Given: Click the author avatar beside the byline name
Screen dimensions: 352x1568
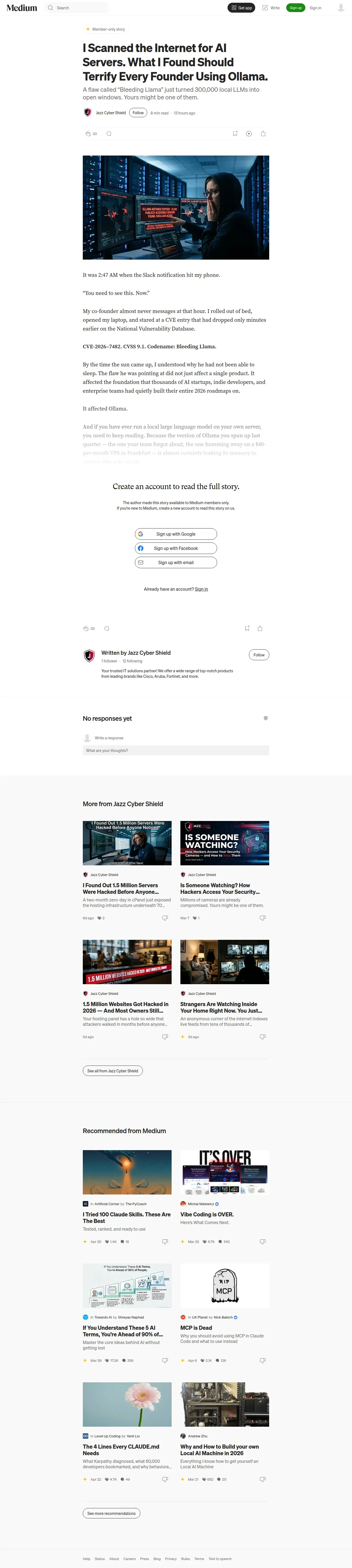Looking at the screenshot, I should point(87,113).
